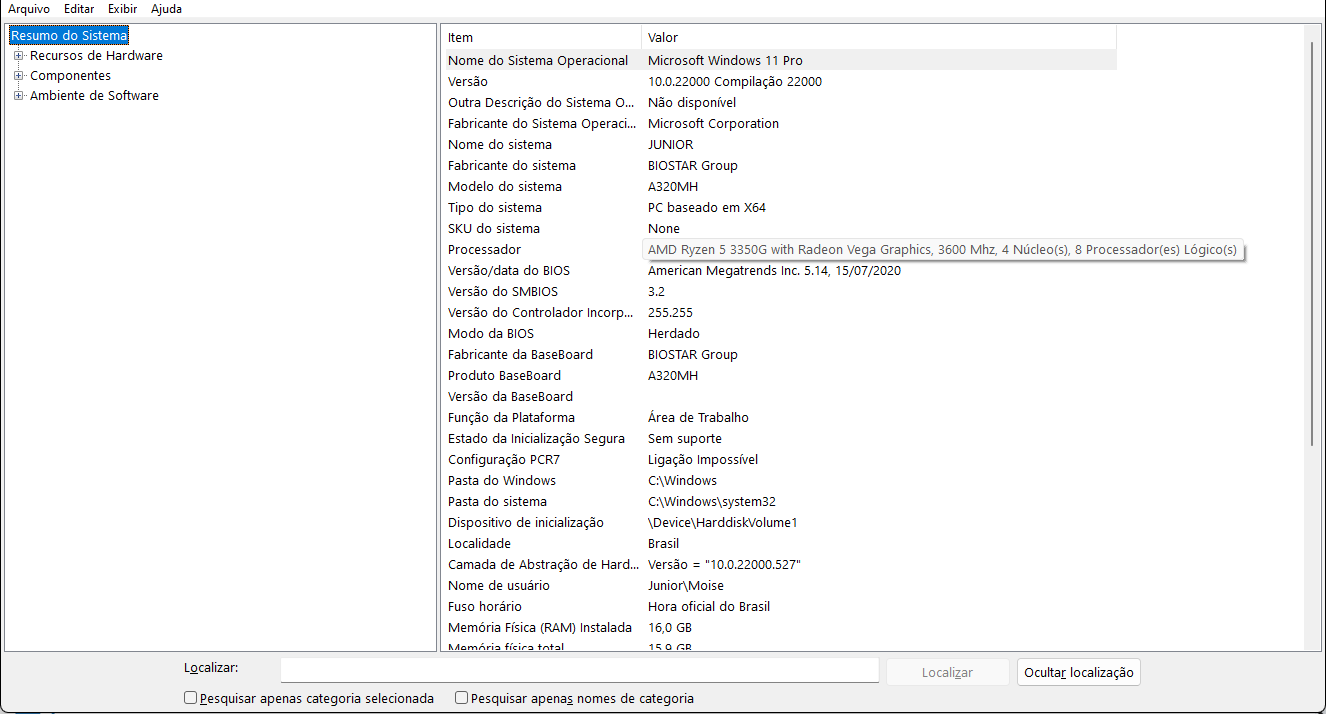Enable Pesquisar apenas nomes de categoria checkbox
Image resolution: width=1326 pixels, height=714 pixels.
pos(461,698)
